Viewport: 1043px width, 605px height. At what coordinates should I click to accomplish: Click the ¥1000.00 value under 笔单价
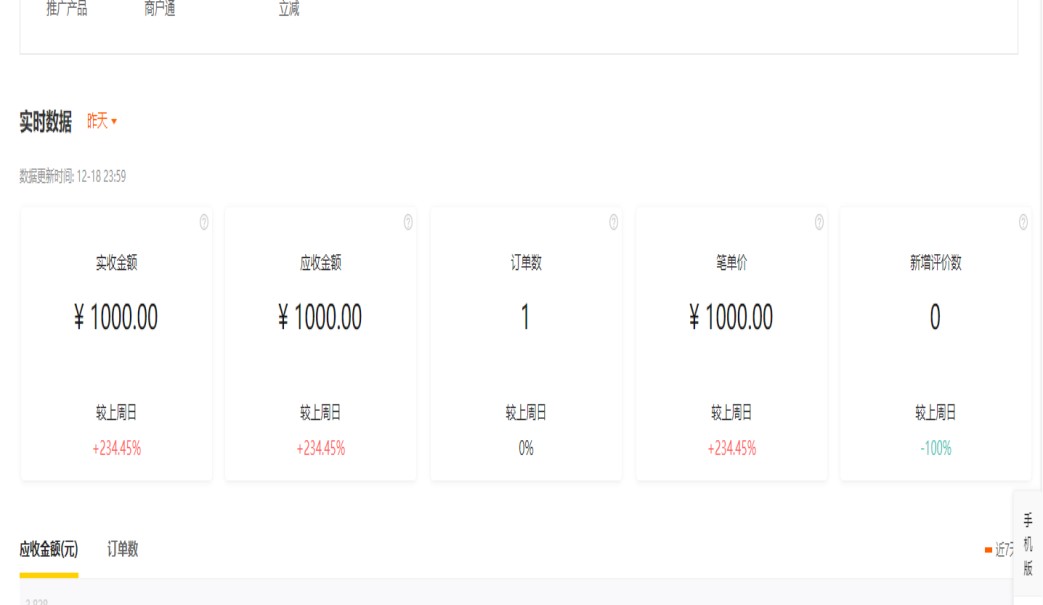pyautogui.click(x=731, y=318)
